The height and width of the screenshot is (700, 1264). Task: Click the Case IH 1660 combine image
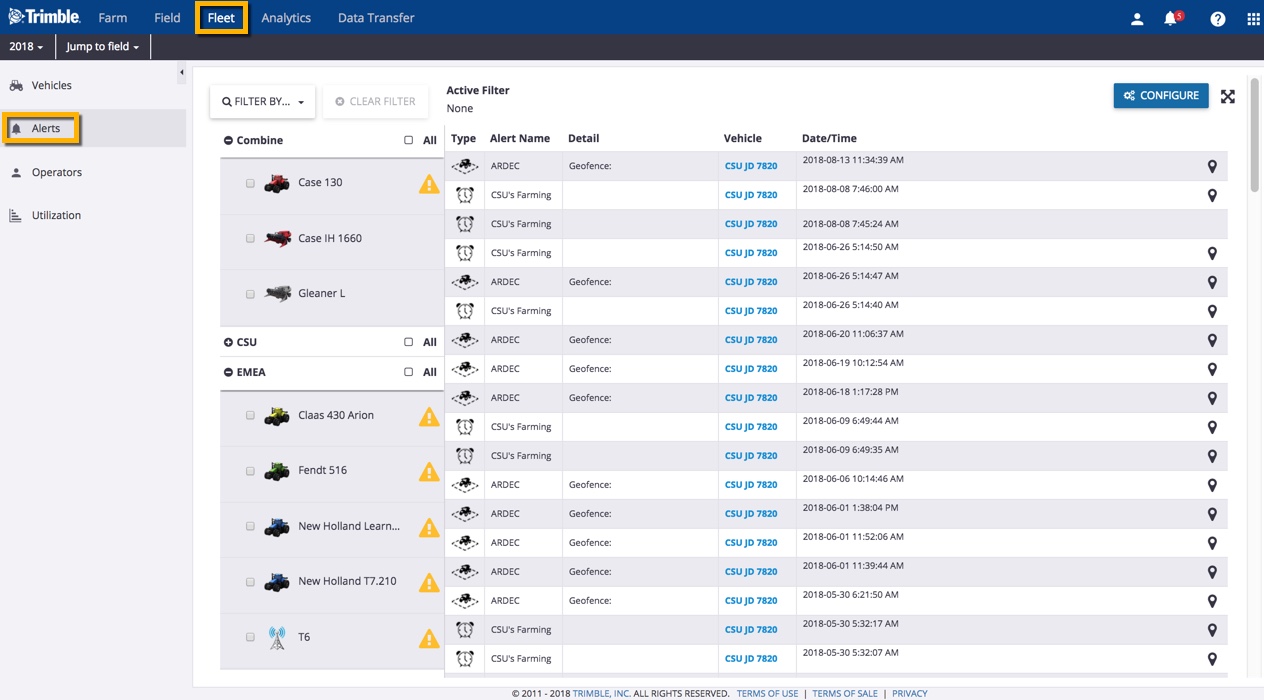click(277, 239)
